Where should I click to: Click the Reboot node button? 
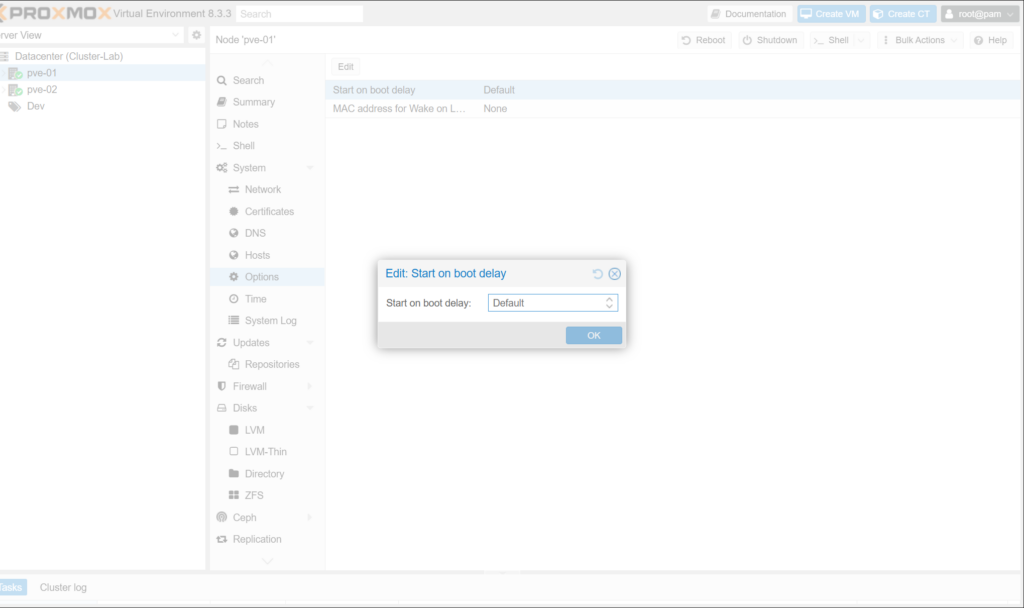(703, 40)
